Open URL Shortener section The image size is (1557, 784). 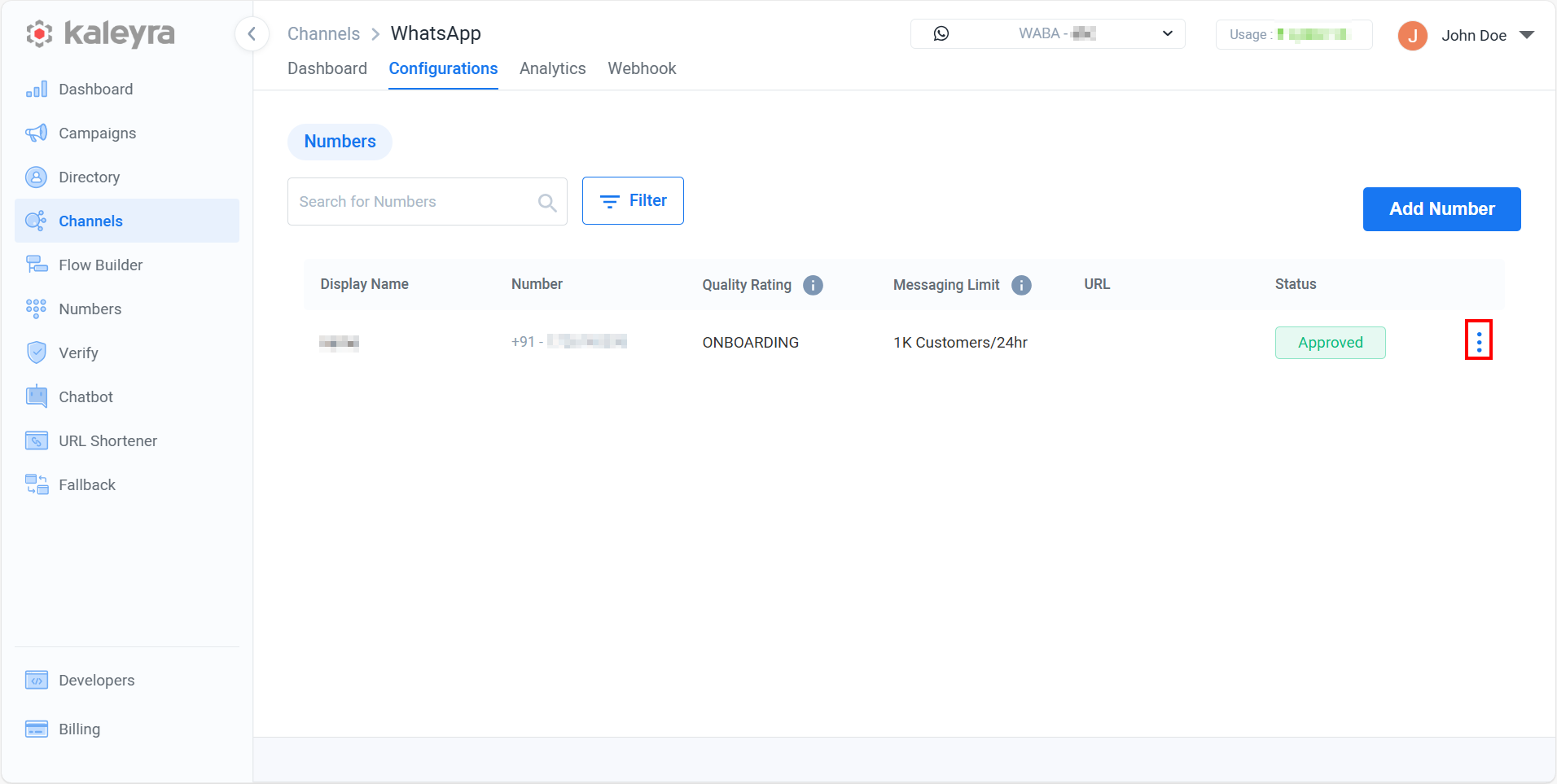tap(127, 441)
